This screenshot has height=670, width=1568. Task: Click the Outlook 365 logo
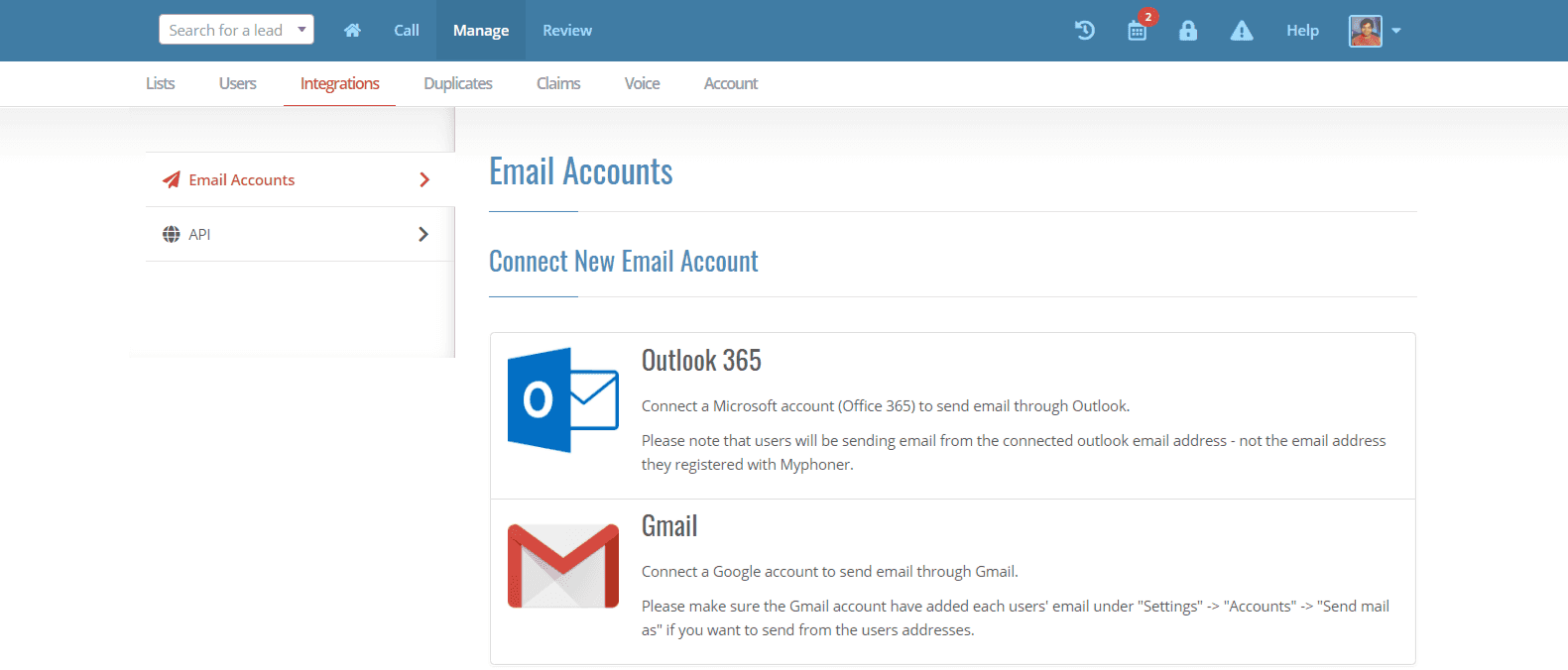[563, 400]
